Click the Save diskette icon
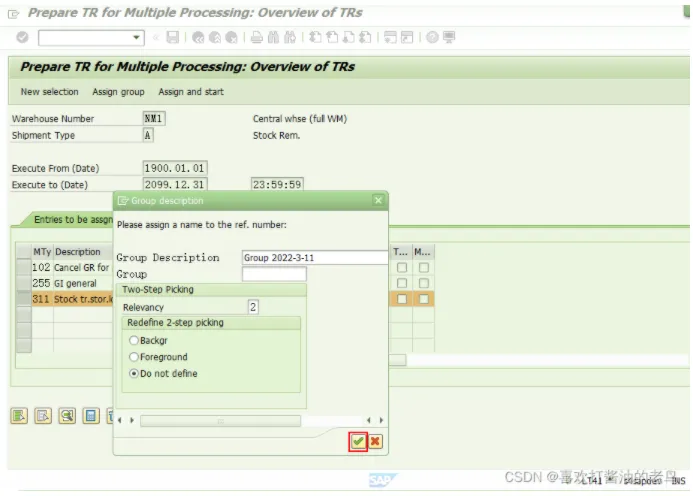This screenshot has height=496, width=693. click(172, 37)
